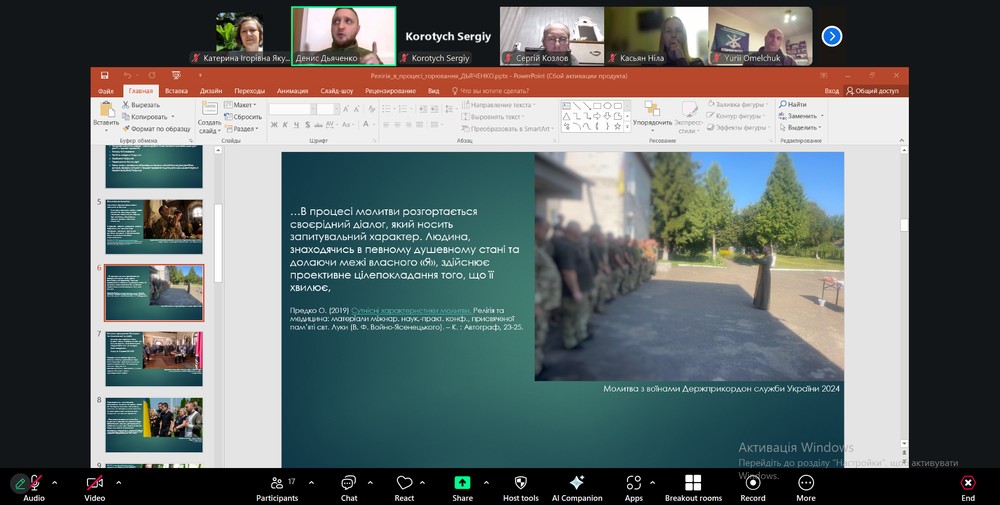This screenshot has height=505, width=1000.
Task: Switch to the Вставка ribbon tab
Action: (x=176, y=91)
